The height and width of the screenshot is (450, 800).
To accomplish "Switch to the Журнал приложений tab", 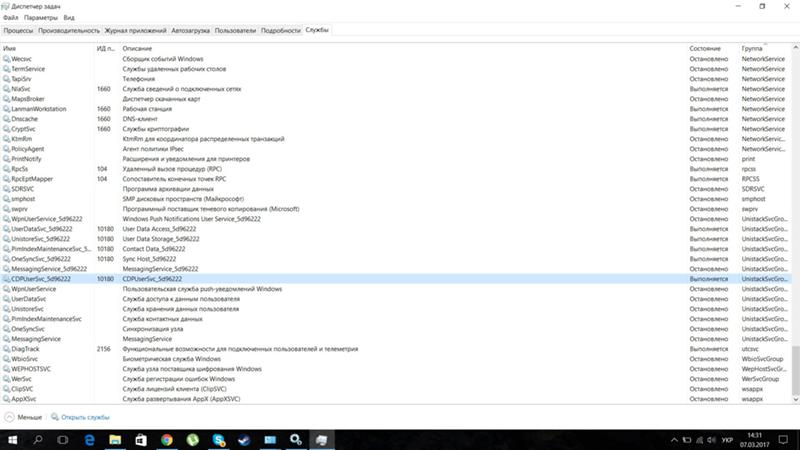I will click(x=135, y=31).
